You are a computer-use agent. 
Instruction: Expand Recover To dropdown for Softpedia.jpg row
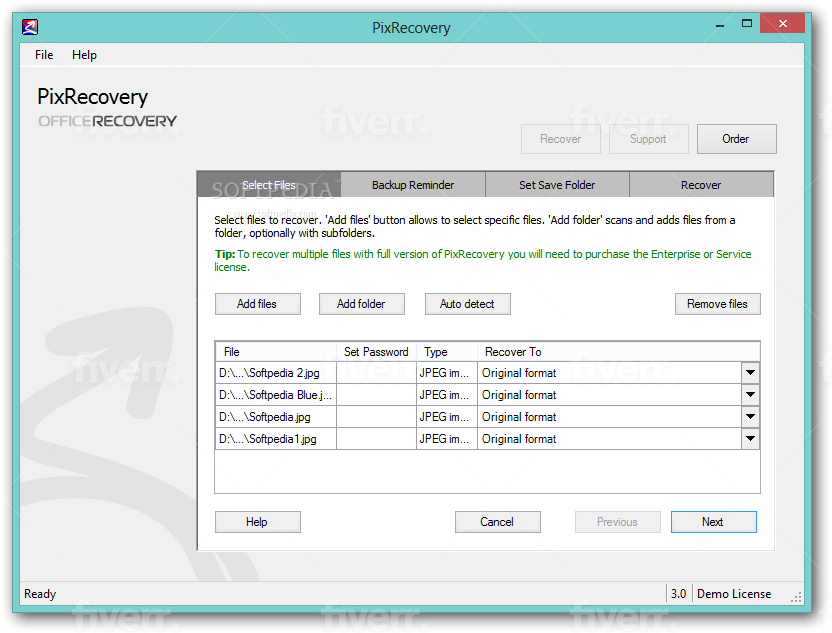(750, 417)
